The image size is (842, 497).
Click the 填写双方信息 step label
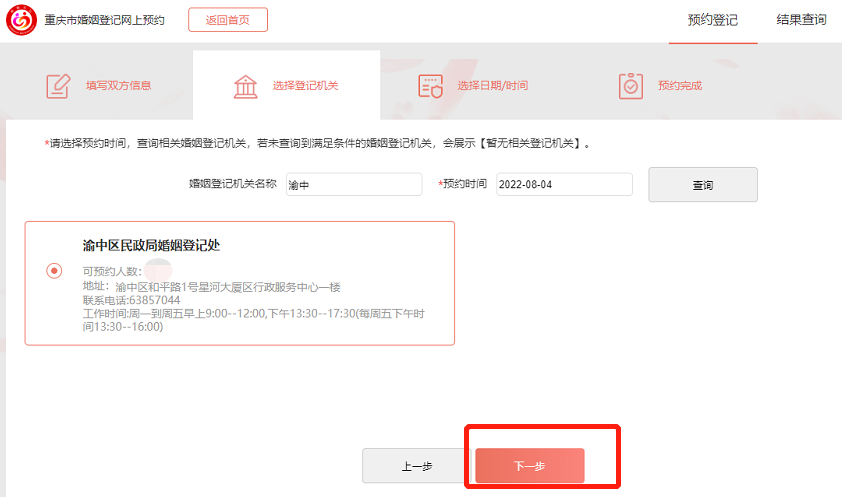coord(118,86)
